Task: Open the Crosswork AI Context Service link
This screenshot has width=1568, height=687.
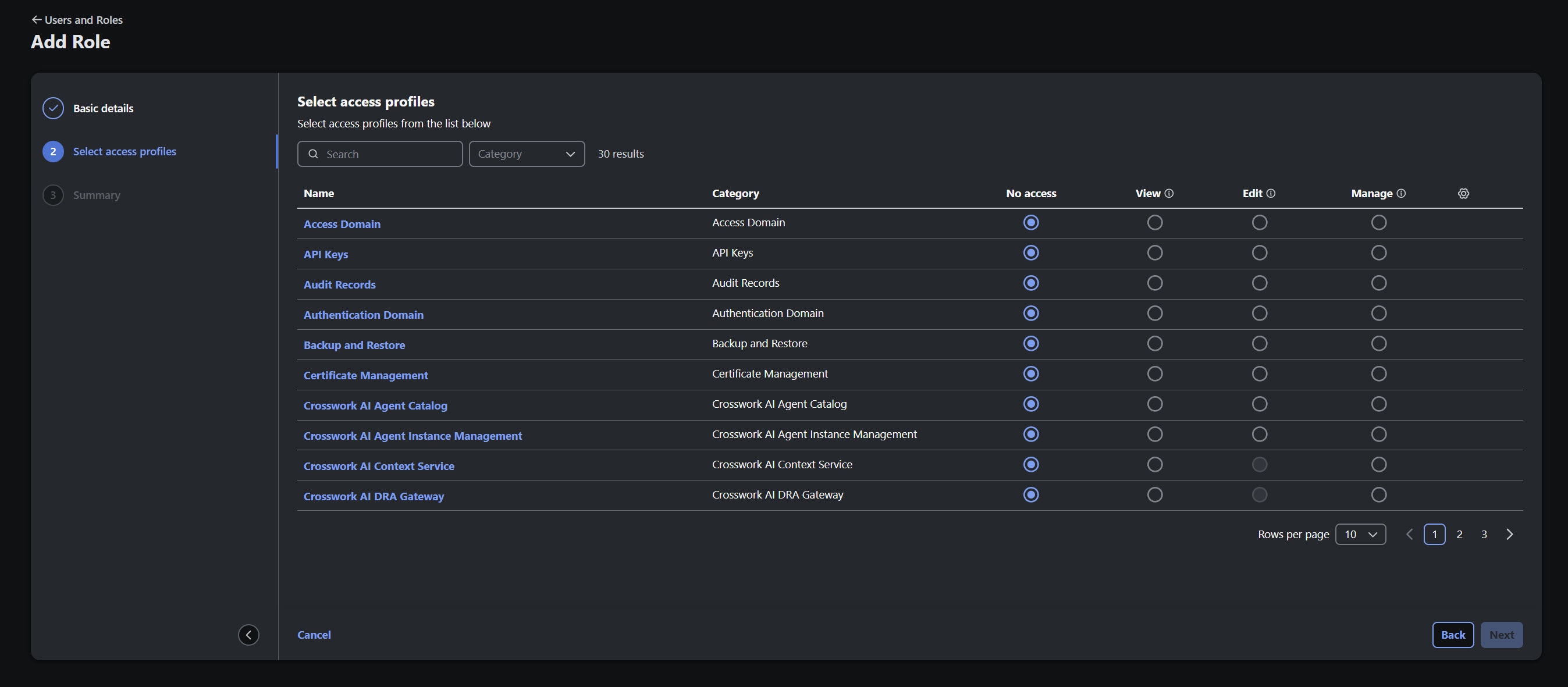Action: (x=379, y=466)
